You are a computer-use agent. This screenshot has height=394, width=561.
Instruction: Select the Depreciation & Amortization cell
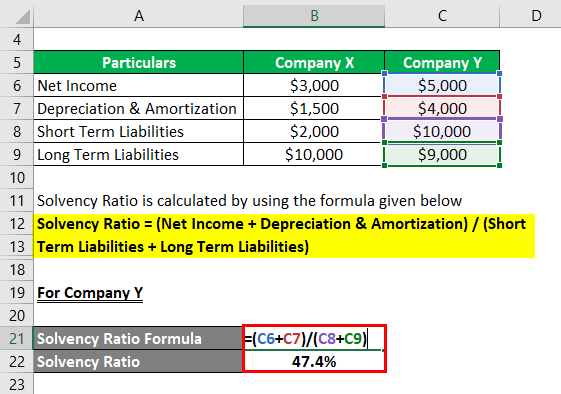[139, 108]
